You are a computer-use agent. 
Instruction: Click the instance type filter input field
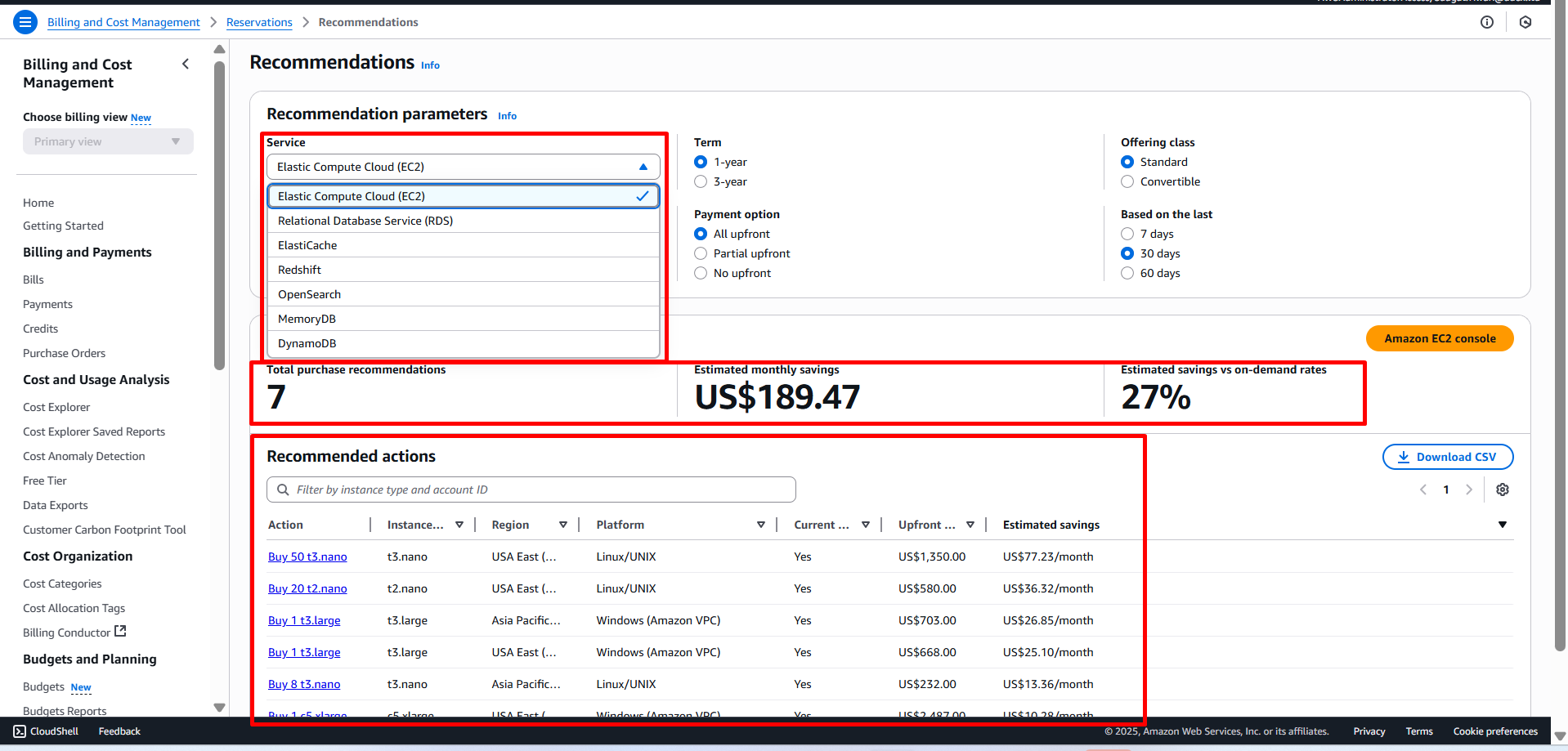(x=531, y=489)
